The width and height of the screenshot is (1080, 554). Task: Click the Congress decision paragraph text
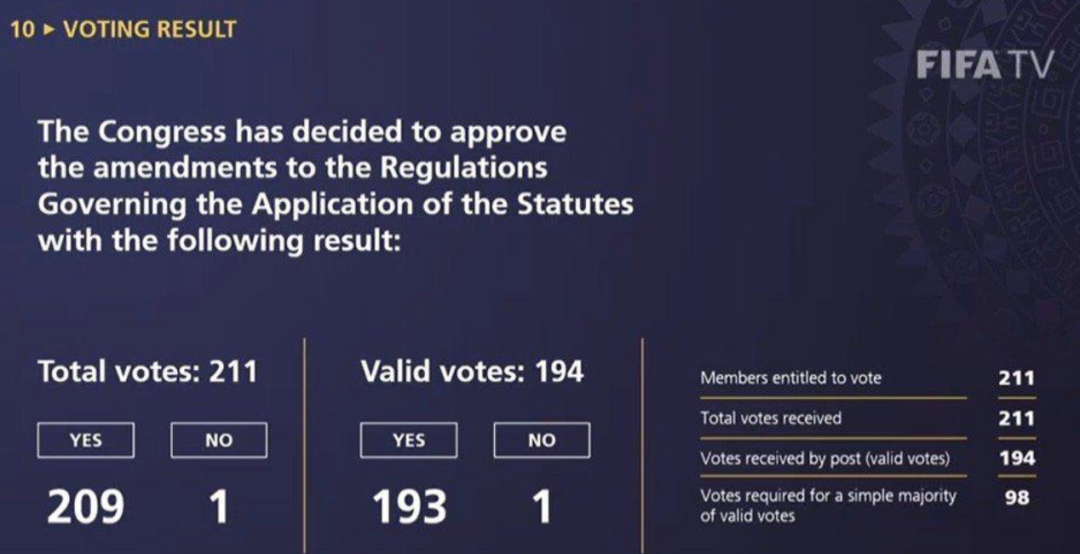(x=335, y=186)
